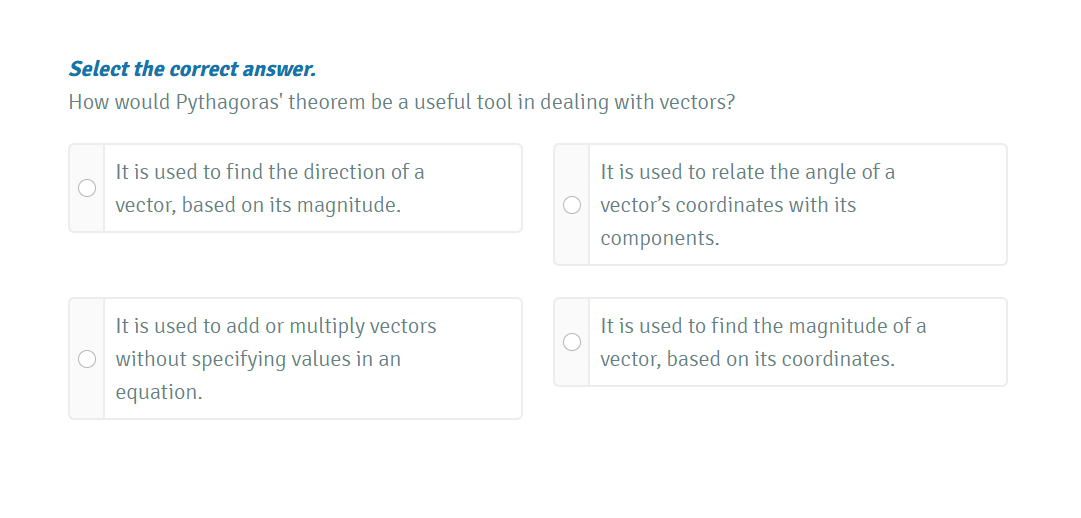The width and height of the screenshot is (1081, 518).
Task: Click the word 'components.' in the second answer
Action: (x=659, y=238)
